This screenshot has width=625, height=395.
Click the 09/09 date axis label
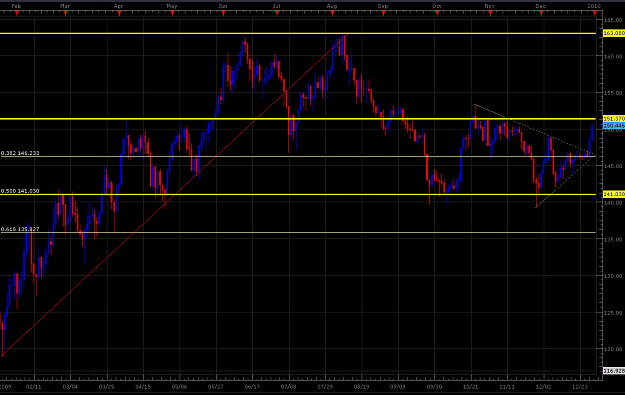[398, 387]
